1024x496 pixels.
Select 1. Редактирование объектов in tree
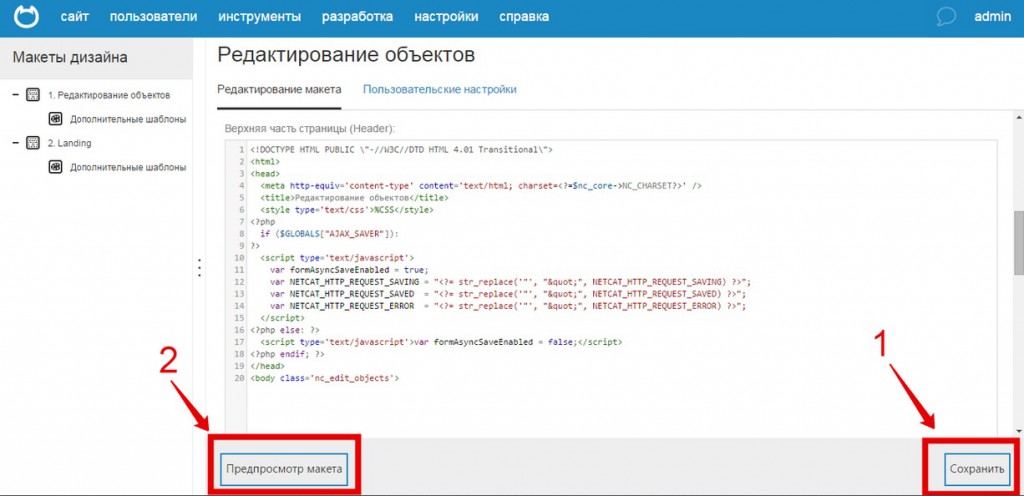pyautogui.click(x=109, y=95)
